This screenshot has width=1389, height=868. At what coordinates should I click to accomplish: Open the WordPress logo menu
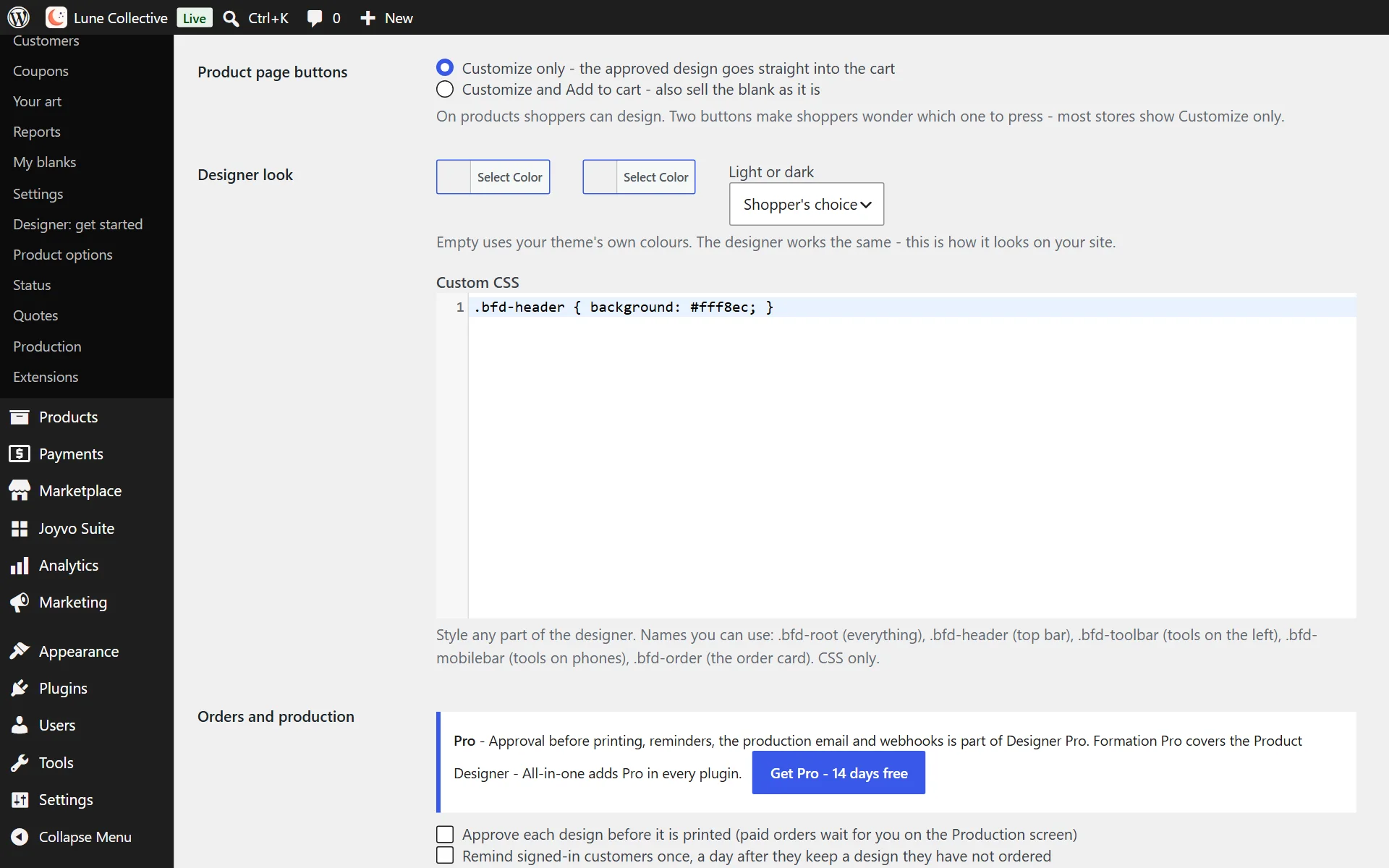19,17
